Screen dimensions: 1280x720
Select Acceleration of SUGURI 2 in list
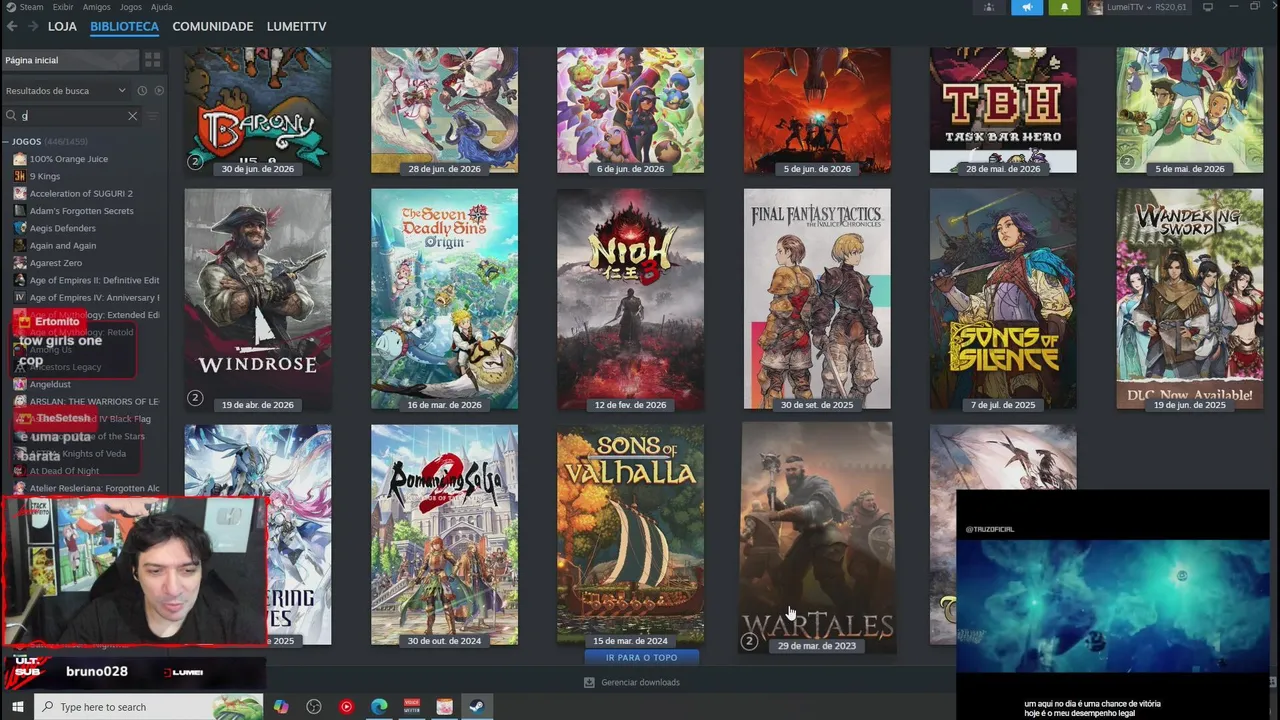[x=81, y=194]
